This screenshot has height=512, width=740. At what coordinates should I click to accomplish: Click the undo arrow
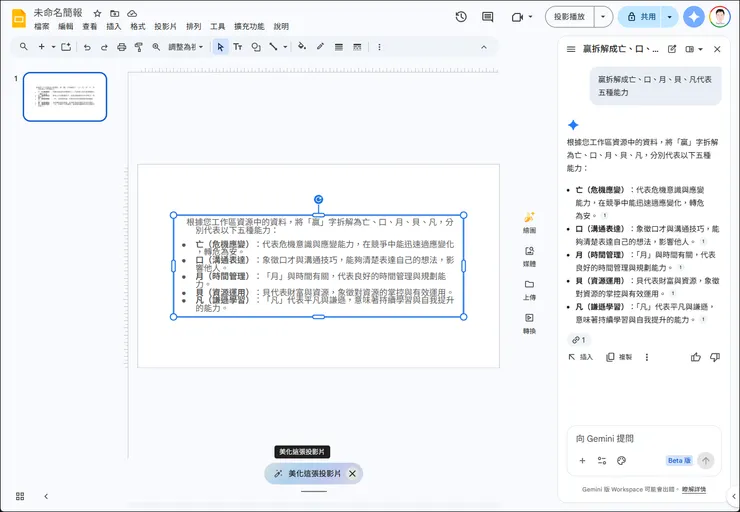[x=87, y=47]
